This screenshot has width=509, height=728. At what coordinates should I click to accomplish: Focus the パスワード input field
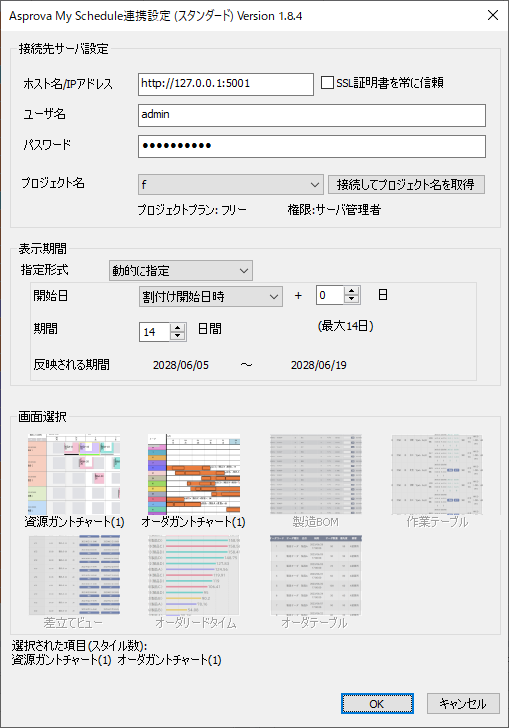(312, 146)
